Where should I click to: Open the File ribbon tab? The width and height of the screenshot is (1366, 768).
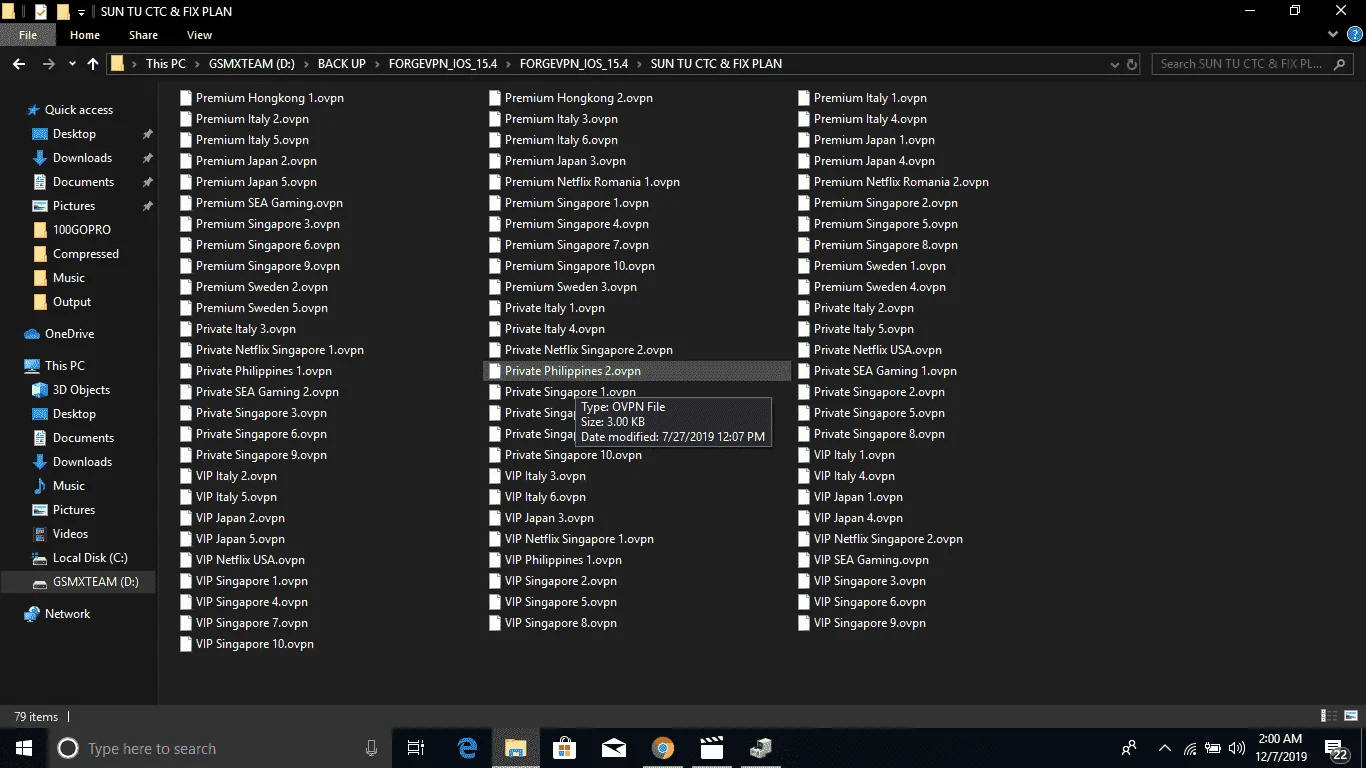point(28,35)
